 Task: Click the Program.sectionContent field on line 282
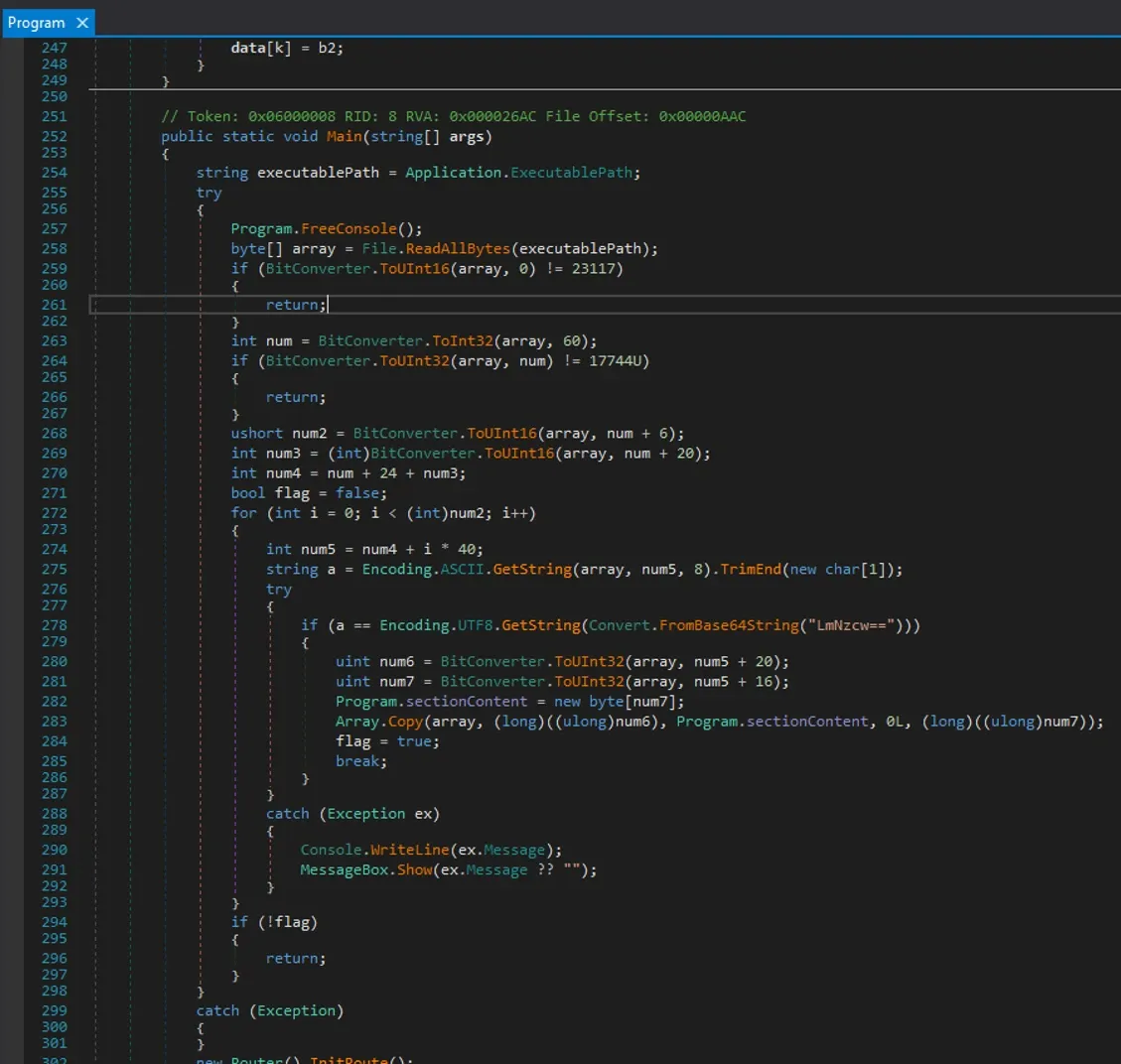(431, 702)
